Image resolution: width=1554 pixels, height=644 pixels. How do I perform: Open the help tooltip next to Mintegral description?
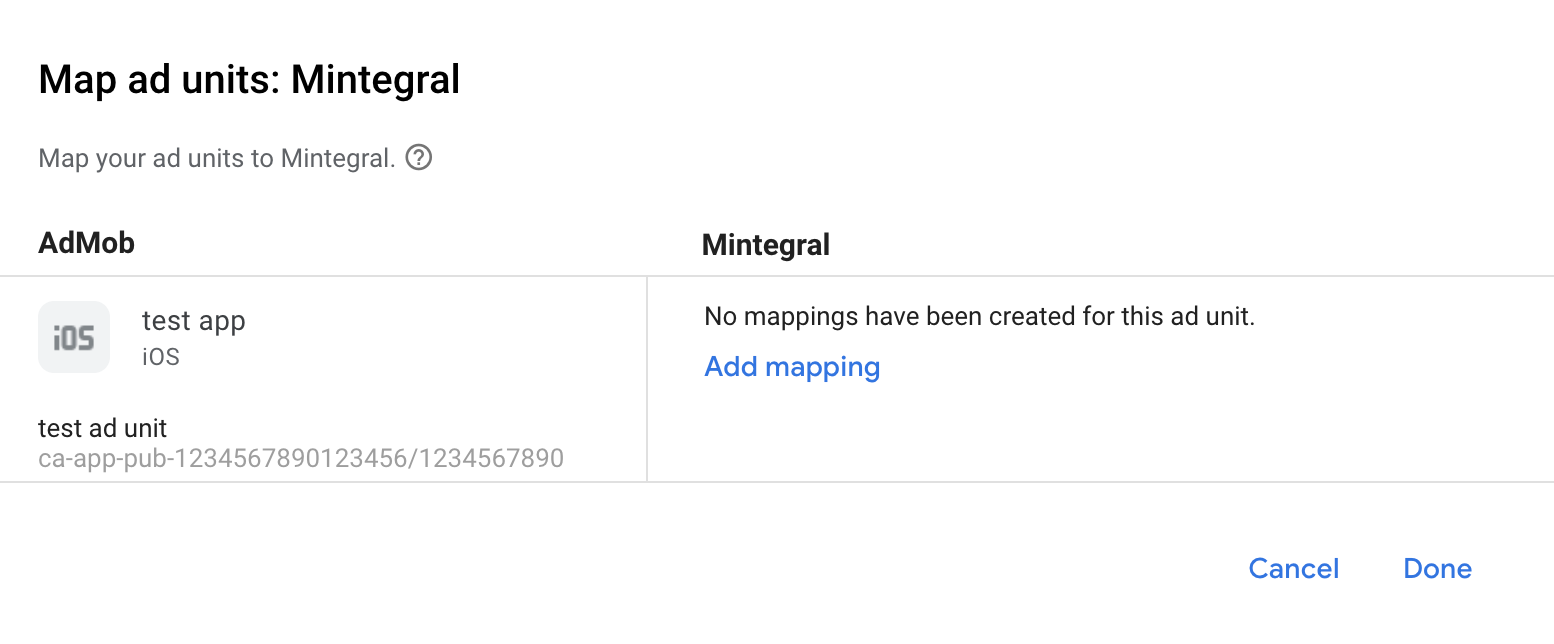[419, 157]
